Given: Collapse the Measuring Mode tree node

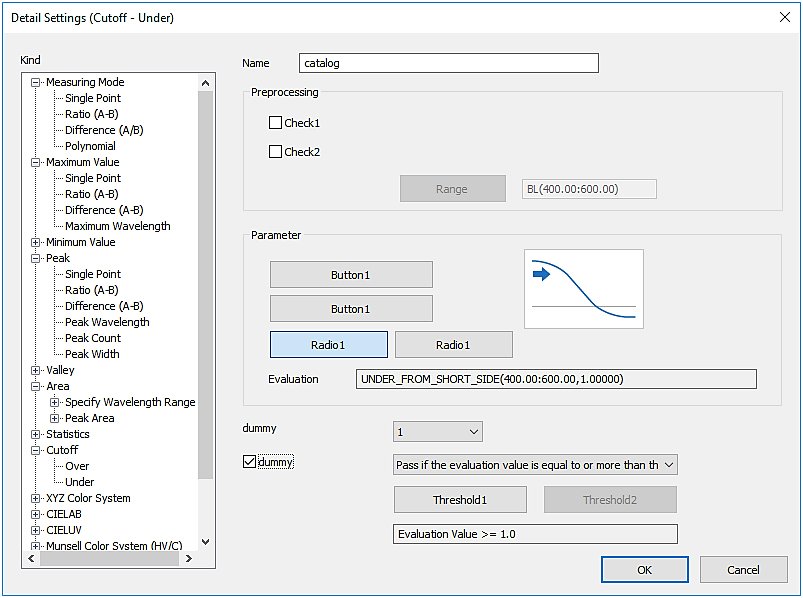Looking at the screenshot, I should coord(35,82).
